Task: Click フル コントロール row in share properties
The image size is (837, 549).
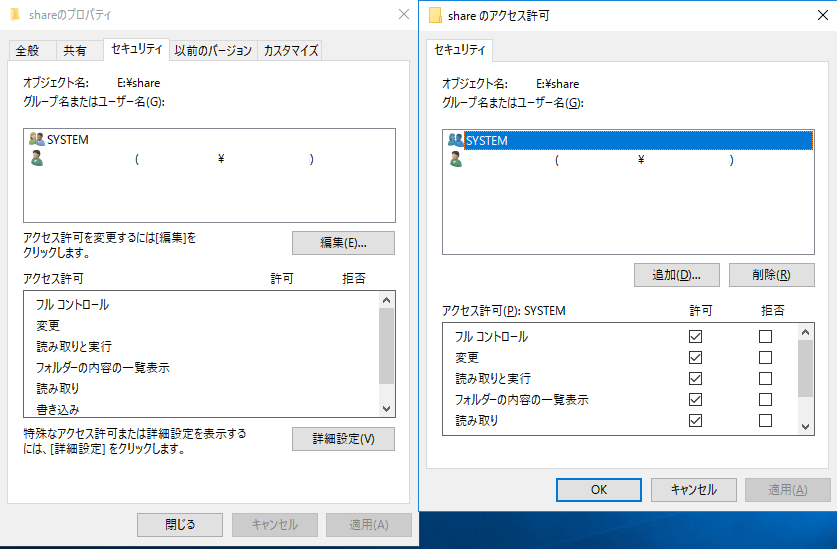Action: (202, 304)
